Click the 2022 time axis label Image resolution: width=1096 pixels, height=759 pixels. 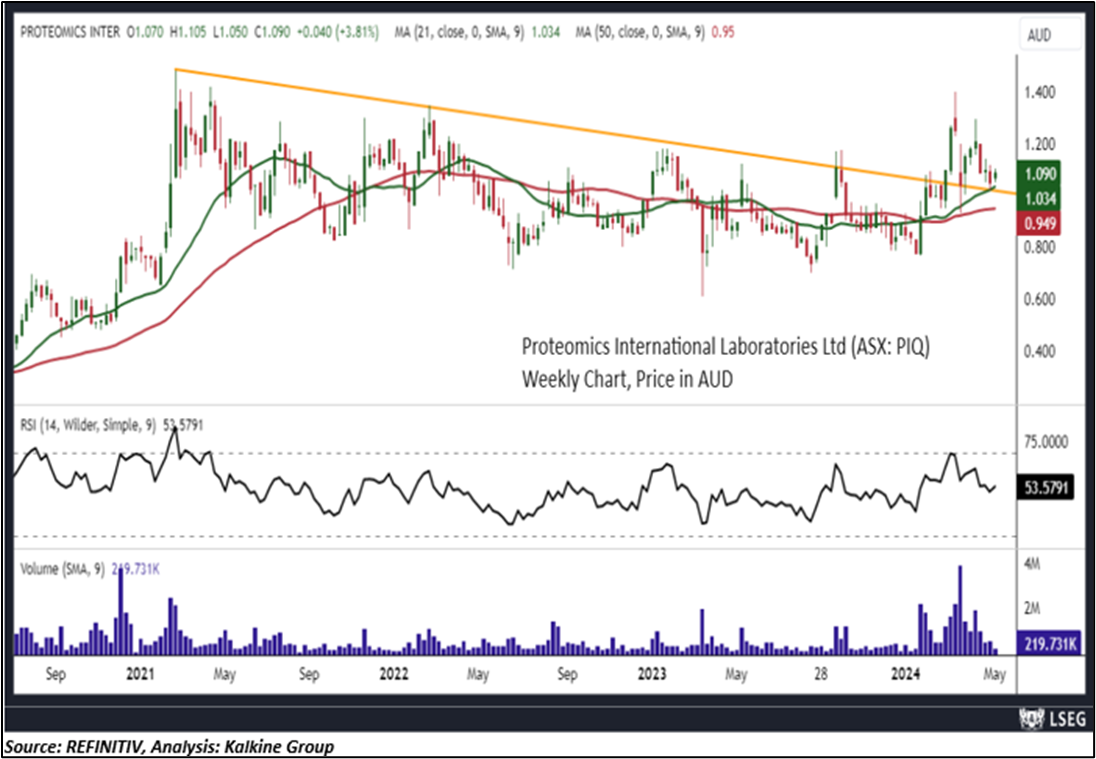(x=396, y=675)
